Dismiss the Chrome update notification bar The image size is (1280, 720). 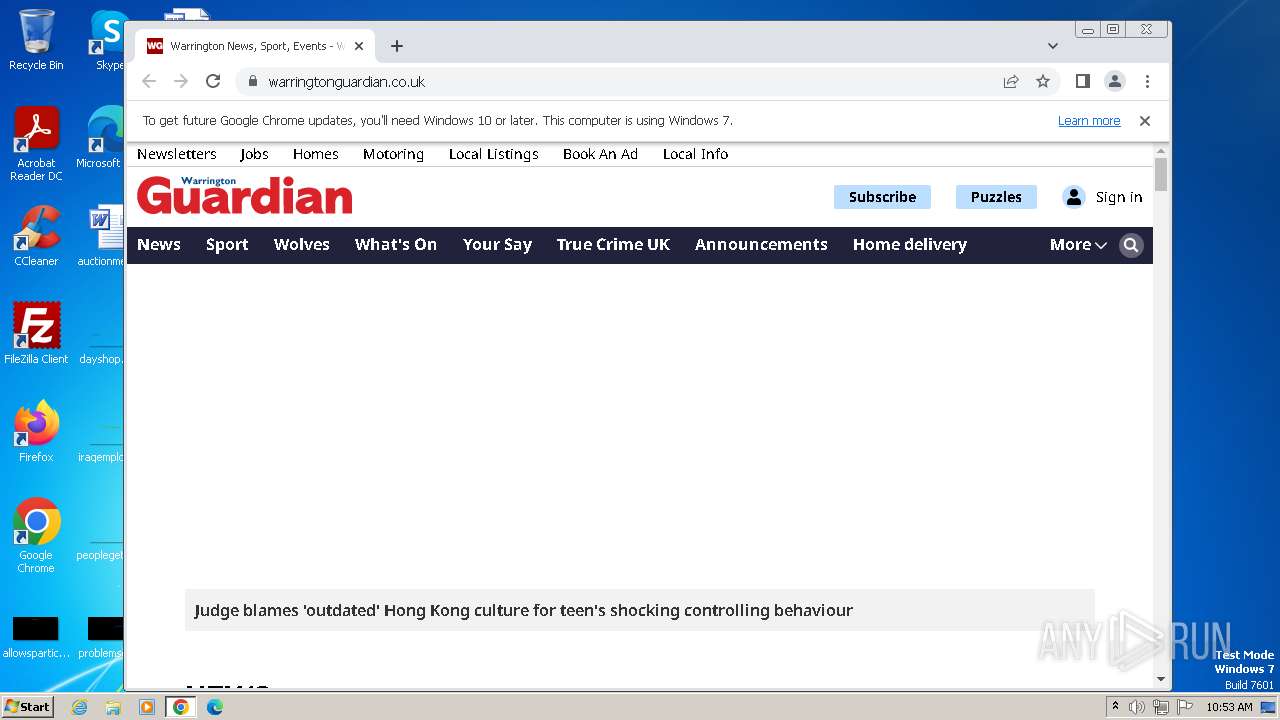coord(1145,121)
